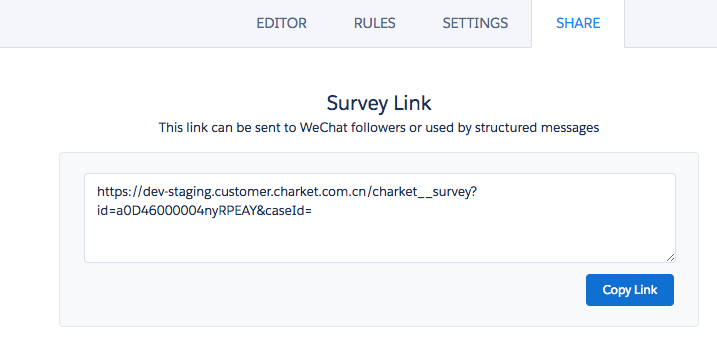
Task: Click empty space below the URL text
Action: coord(380,240)
